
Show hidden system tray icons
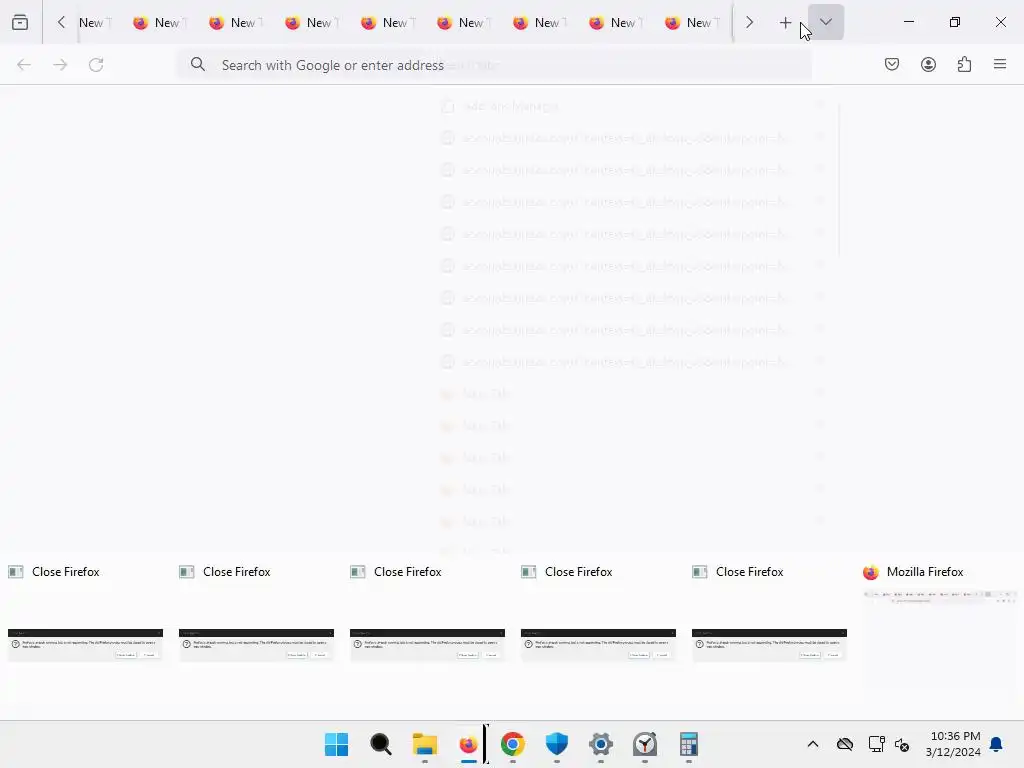click(x=812, y=744)
